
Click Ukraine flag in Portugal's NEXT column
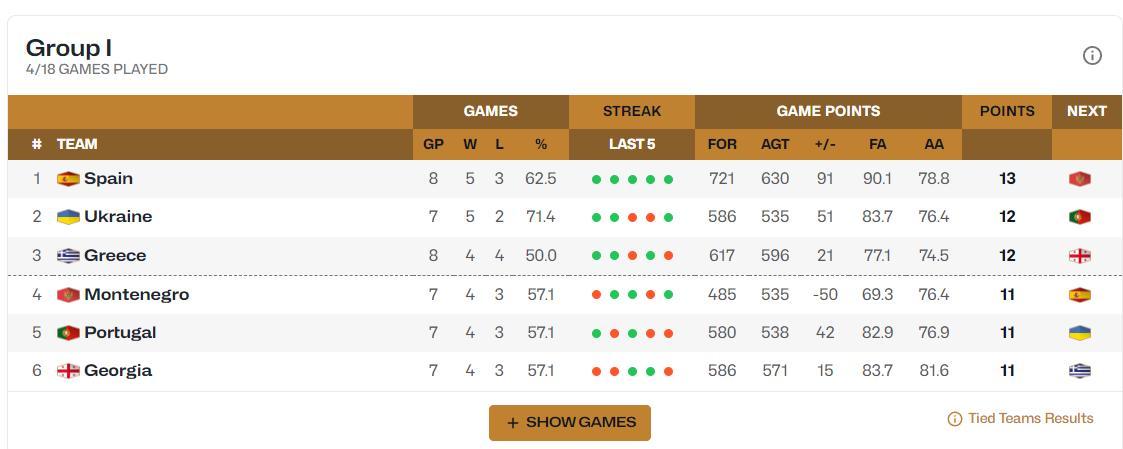click(1079, 333)
